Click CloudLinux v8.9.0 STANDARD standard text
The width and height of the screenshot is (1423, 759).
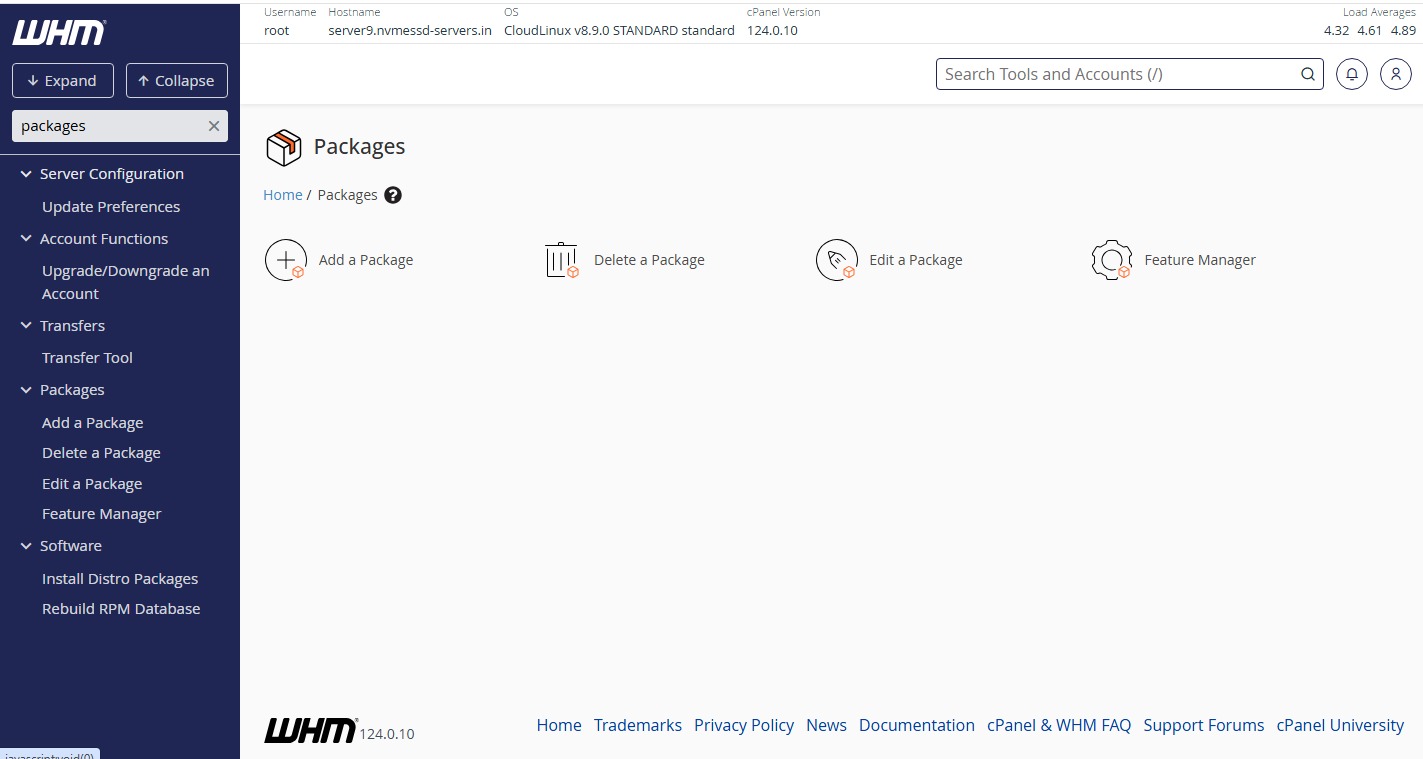click(619, 30)
